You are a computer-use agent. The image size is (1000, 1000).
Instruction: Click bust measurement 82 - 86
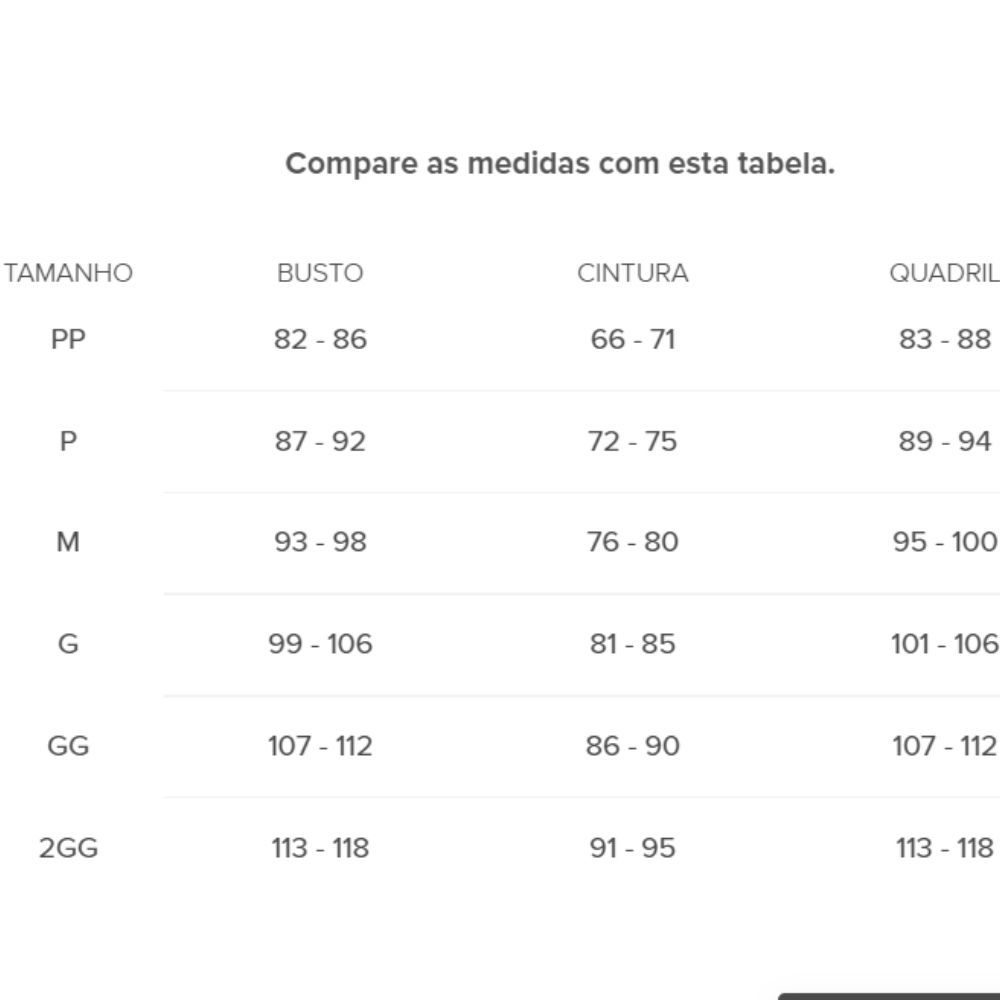320,339
